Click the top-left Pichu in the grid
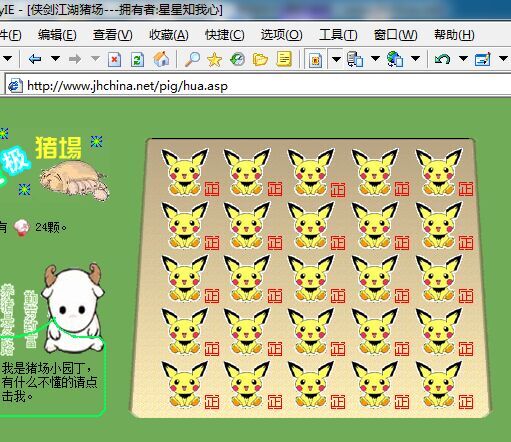The width and height of the screenshot is (511, 442). click(184, 172)
